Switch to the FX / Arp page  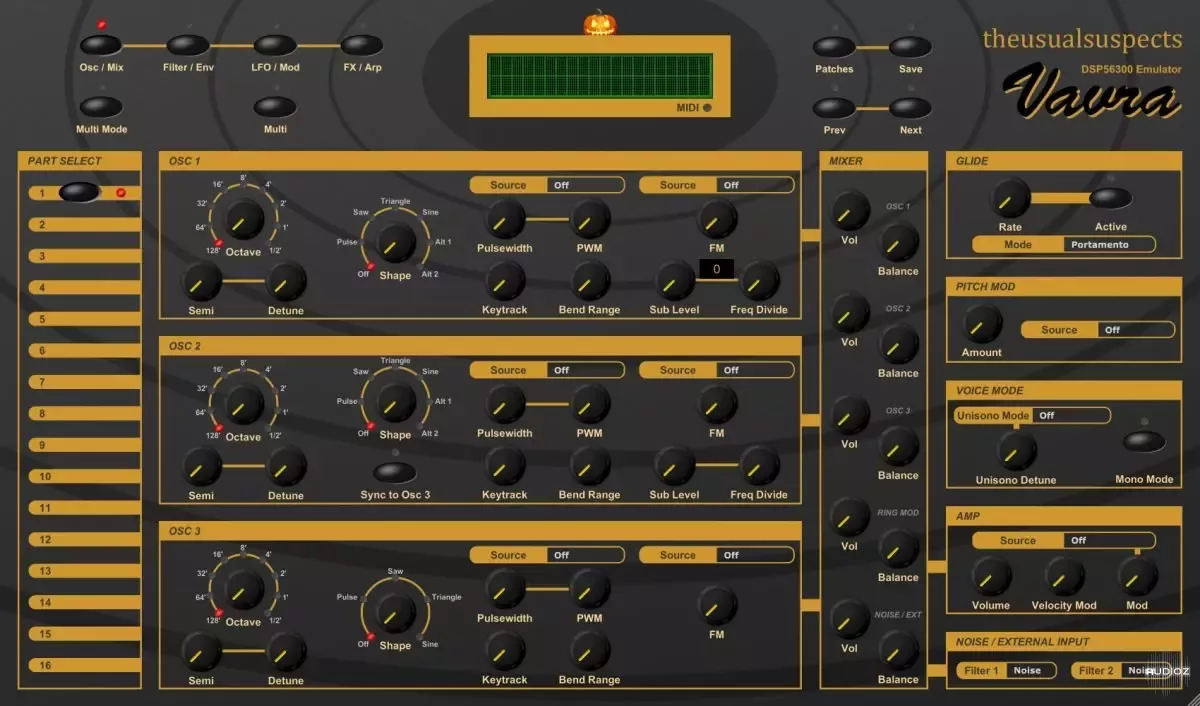362,45
